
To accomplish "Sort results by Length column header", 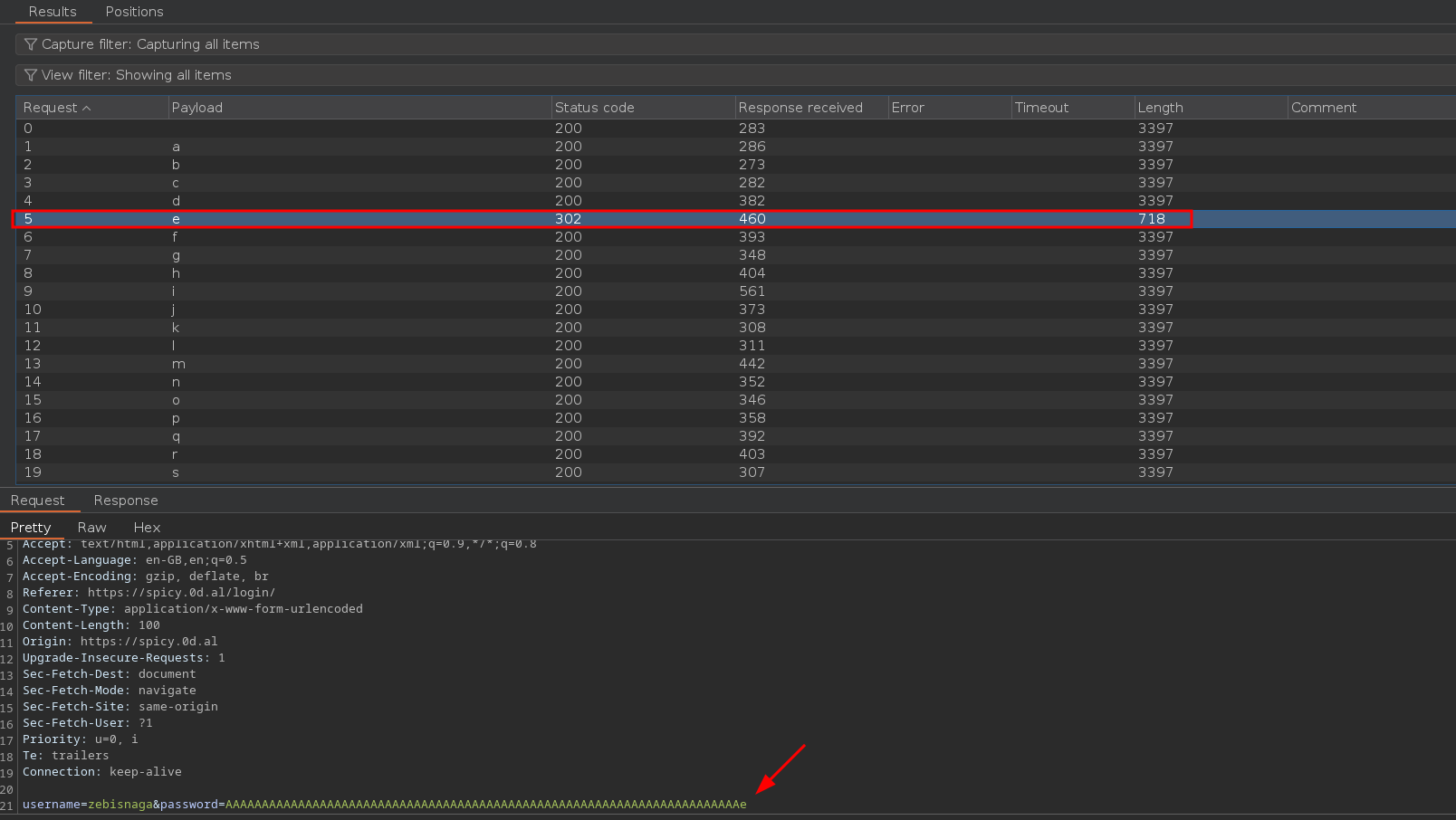I will [1160, 108].
